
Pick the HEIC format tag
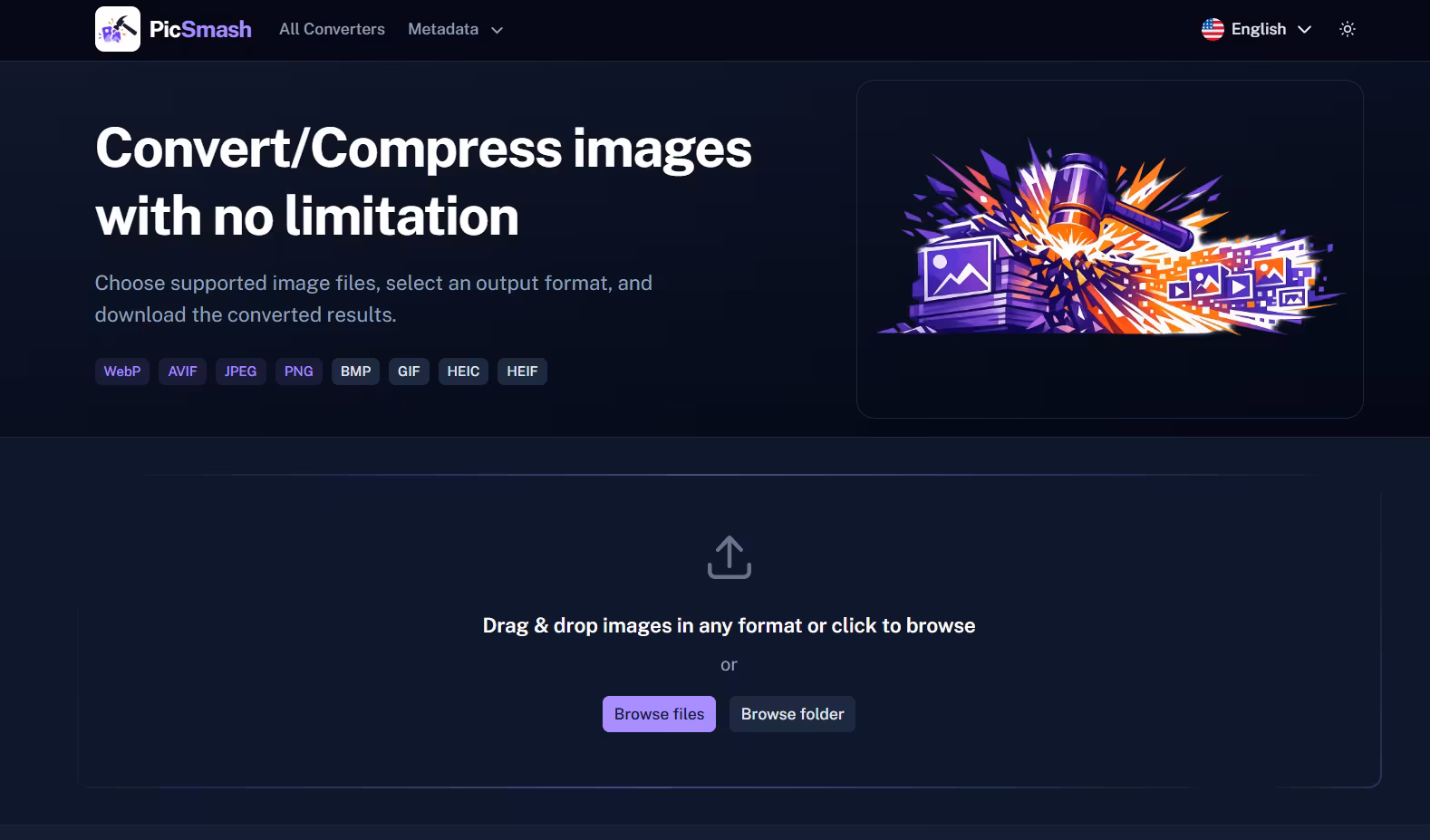463,372
